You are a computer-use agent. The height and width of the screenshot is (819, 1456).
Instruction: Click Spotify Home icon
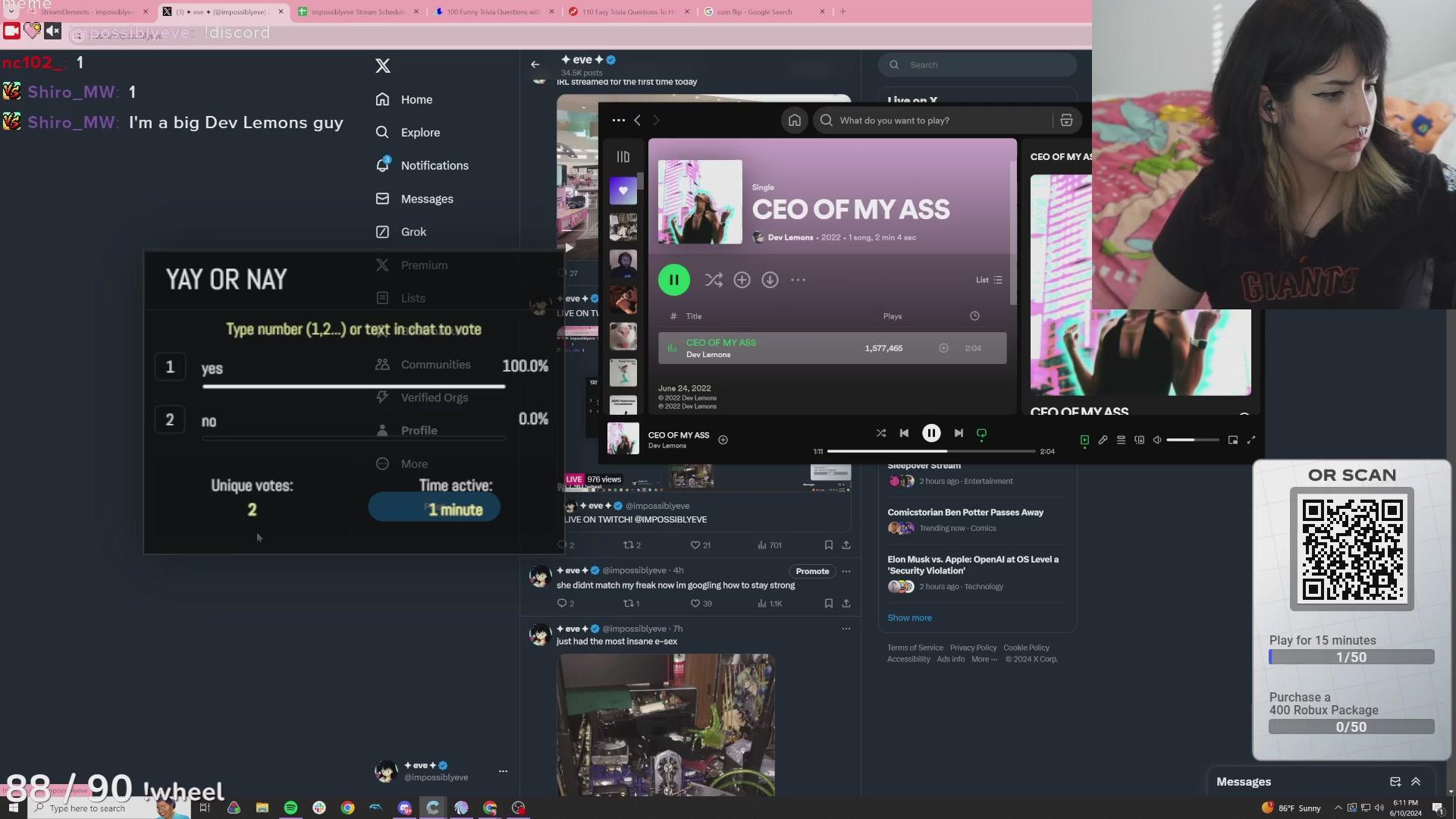pyautogui.click(x=794, y=120)
